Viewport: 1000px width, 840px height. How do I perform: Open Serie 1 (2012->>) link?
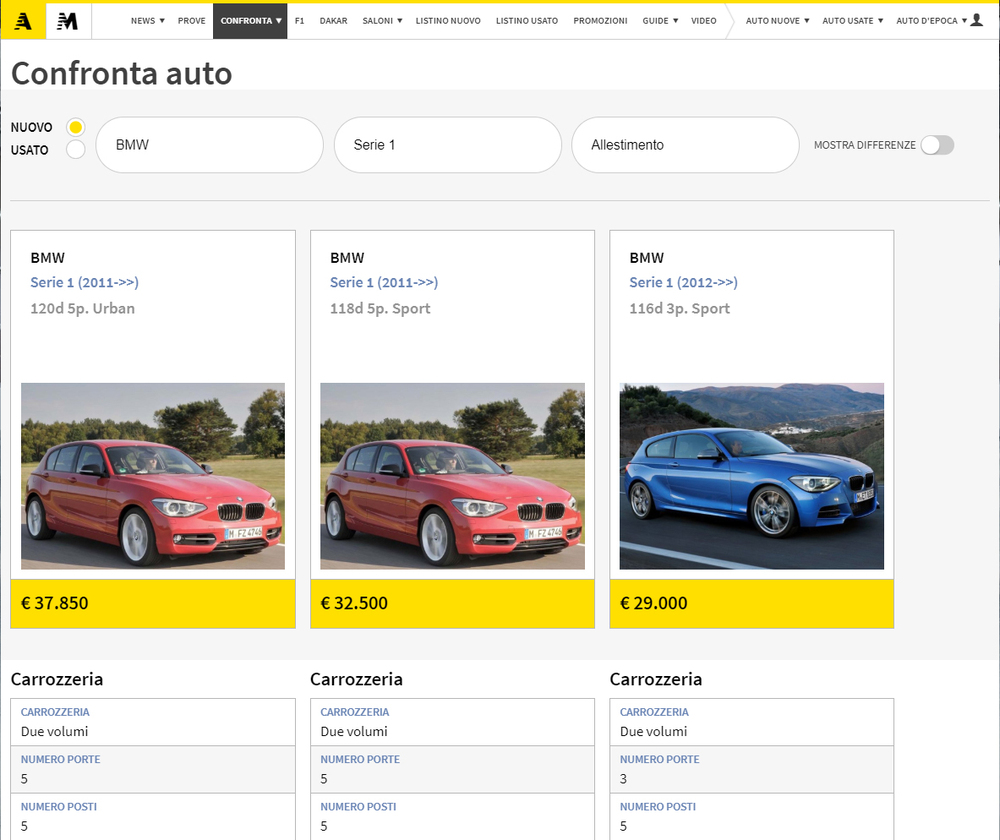click(683, 283)
